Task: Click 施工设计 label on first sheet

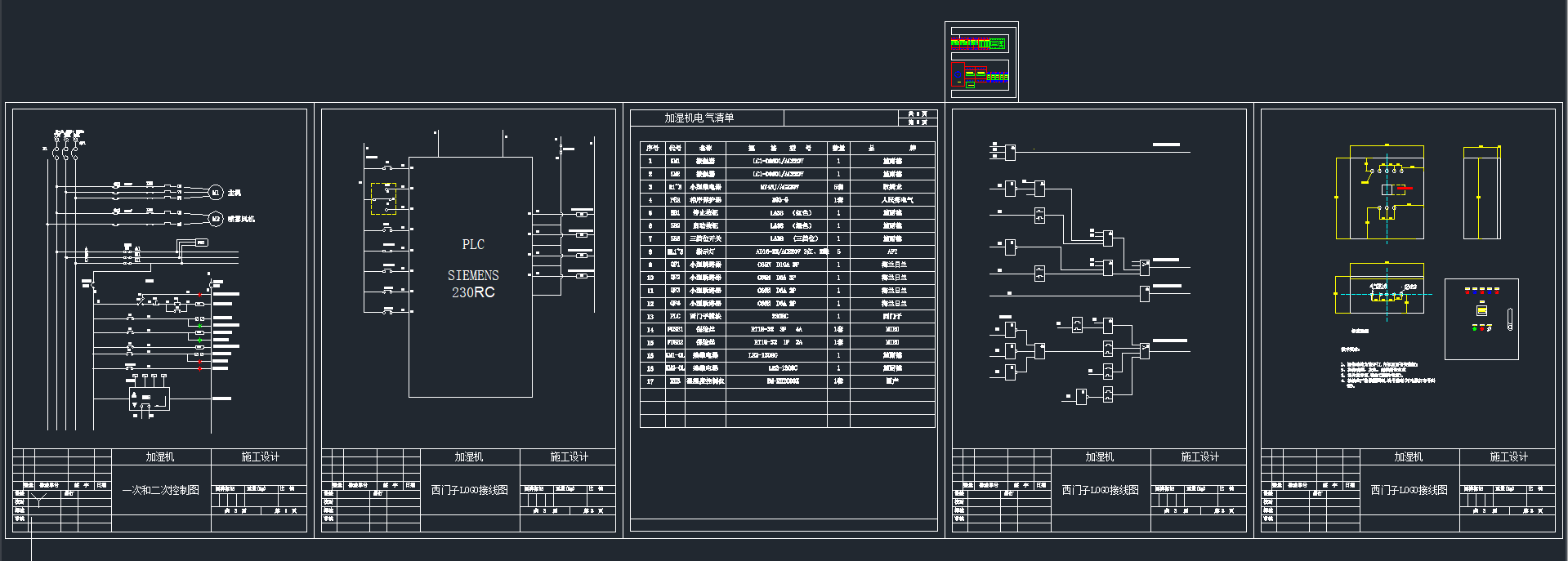Action: point(260,457)
